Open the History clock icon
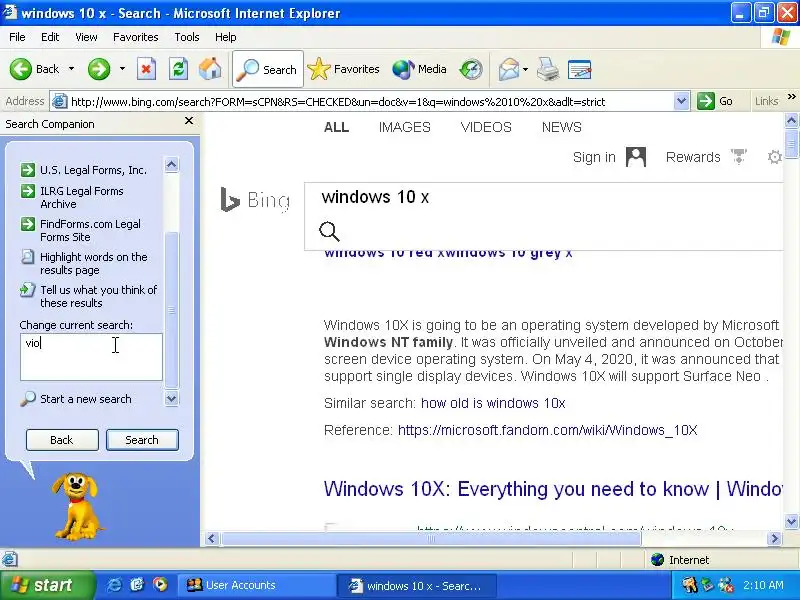800x600 pixels. coord(471,69)
